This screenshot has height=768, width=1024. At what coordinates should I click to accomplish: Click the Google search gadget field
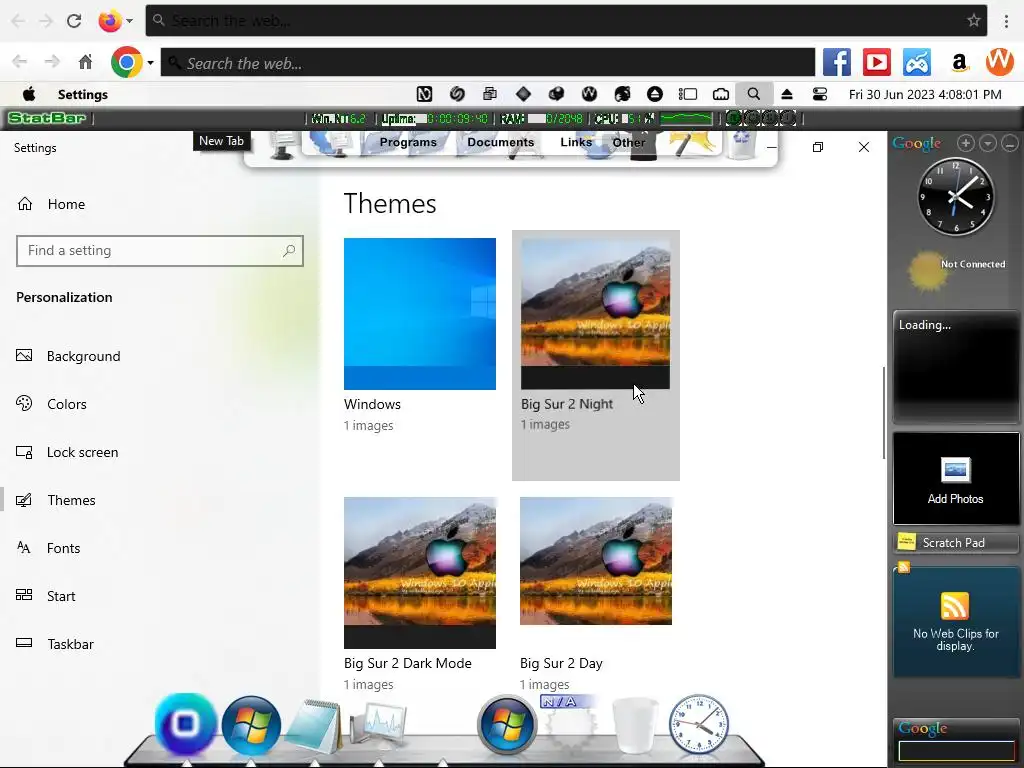coord(956,750)
